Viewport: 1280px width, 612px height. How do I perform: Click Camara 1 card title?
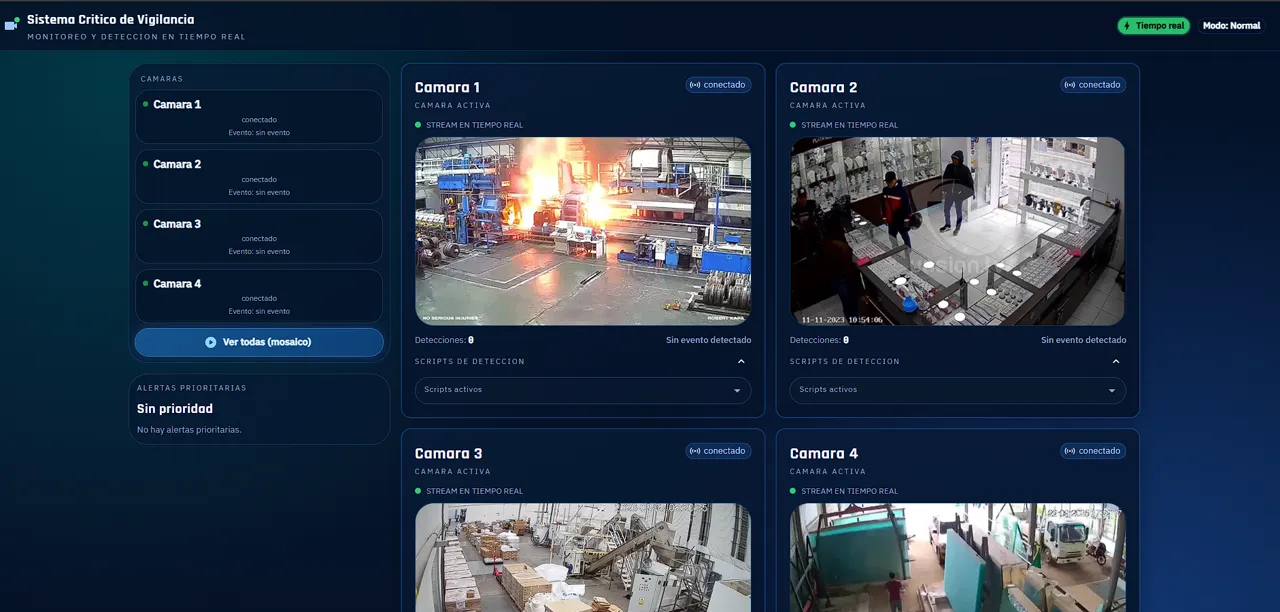[x=448, y=87]
